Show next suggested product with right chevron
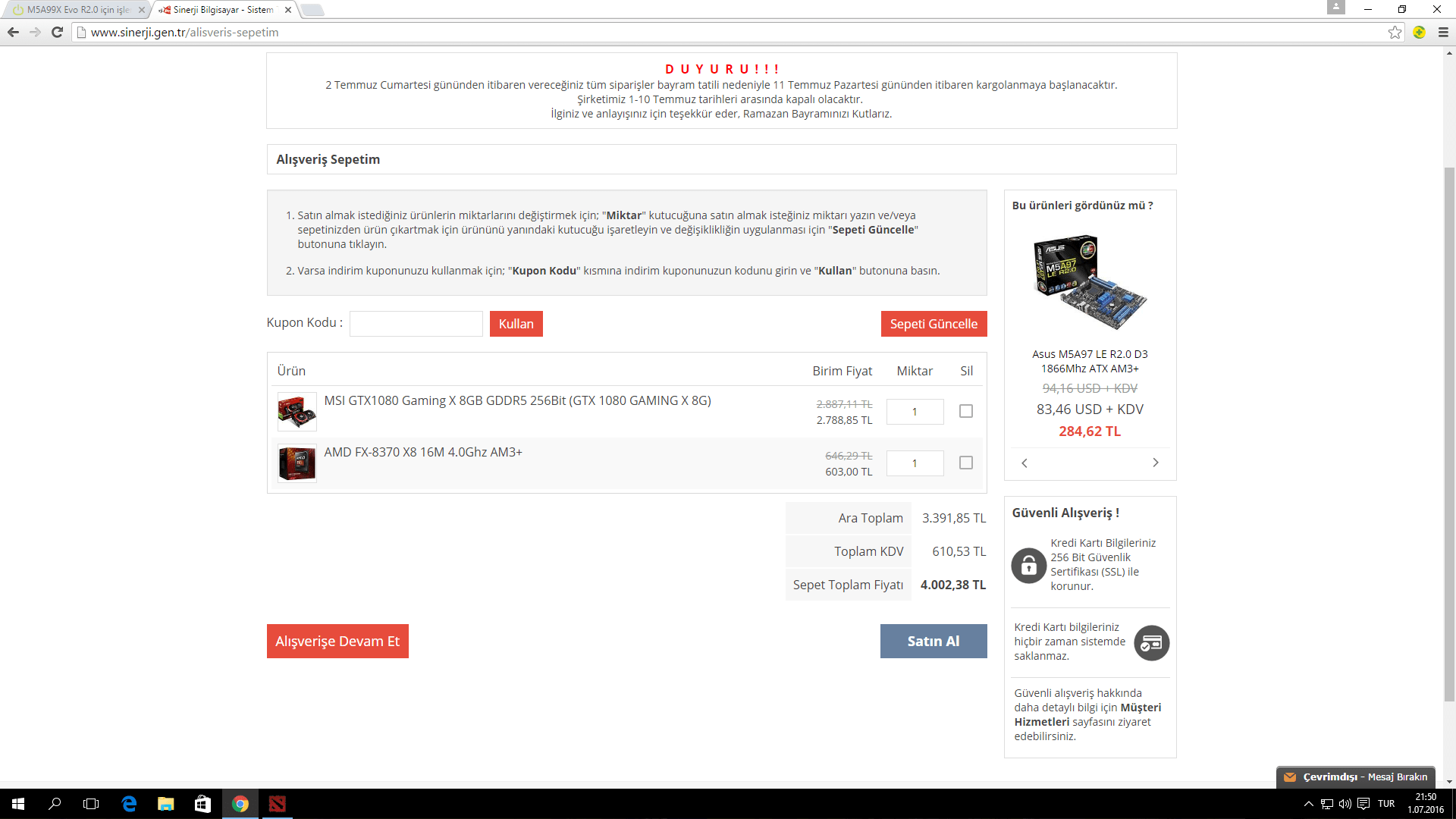The image size is (1456, 819). pyautogui.click(x=1155, y=463)
